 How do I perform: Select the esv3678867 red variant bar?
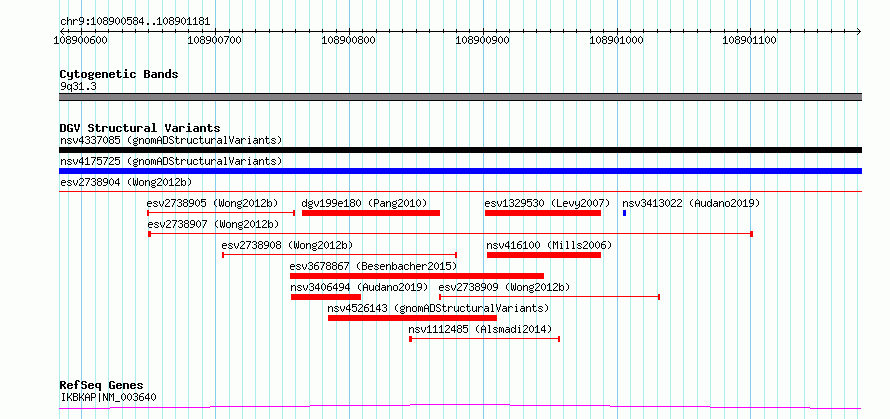417,276
